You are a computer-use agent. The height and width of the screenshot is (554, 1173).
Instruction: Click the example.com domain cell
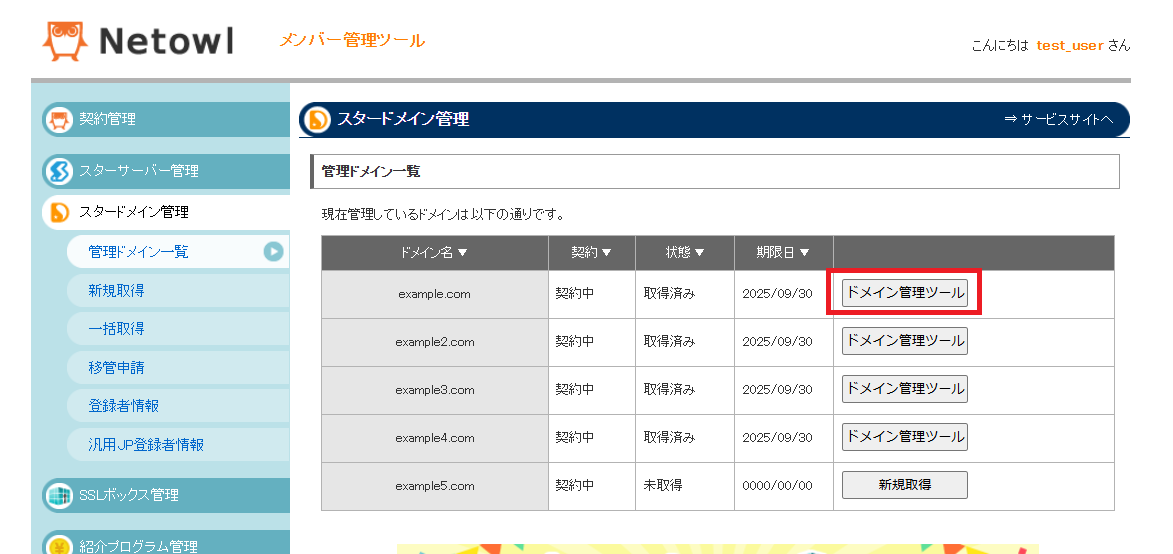435,295
